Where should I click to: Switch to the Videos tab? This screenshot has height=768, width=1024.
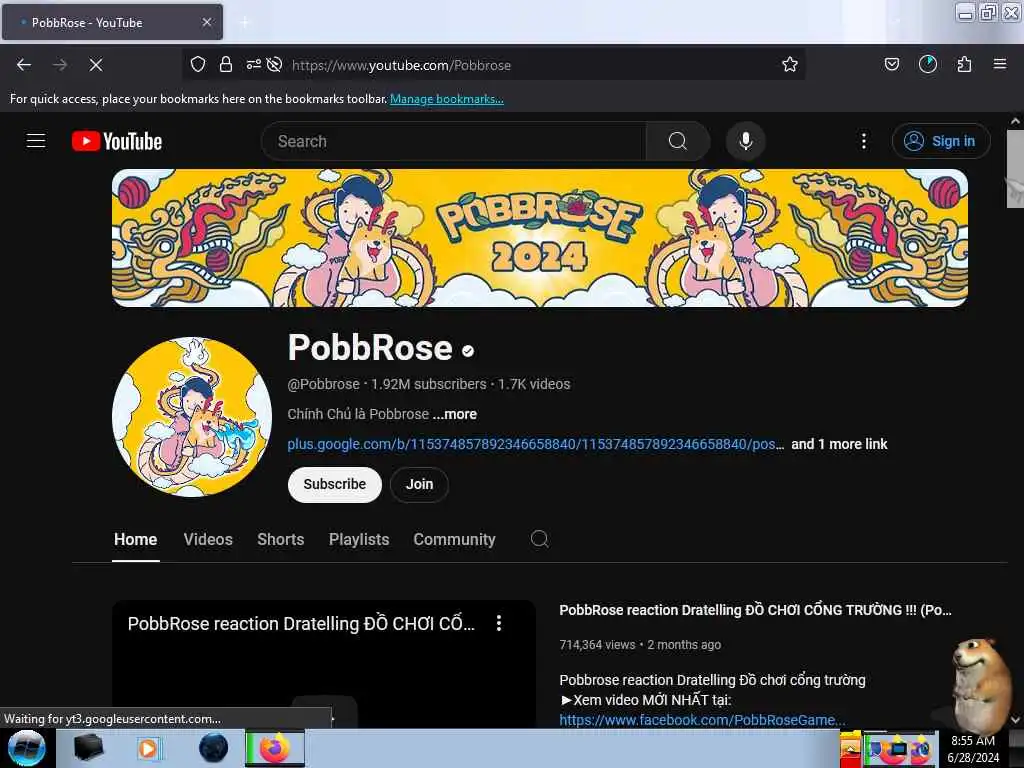(208, 539)
